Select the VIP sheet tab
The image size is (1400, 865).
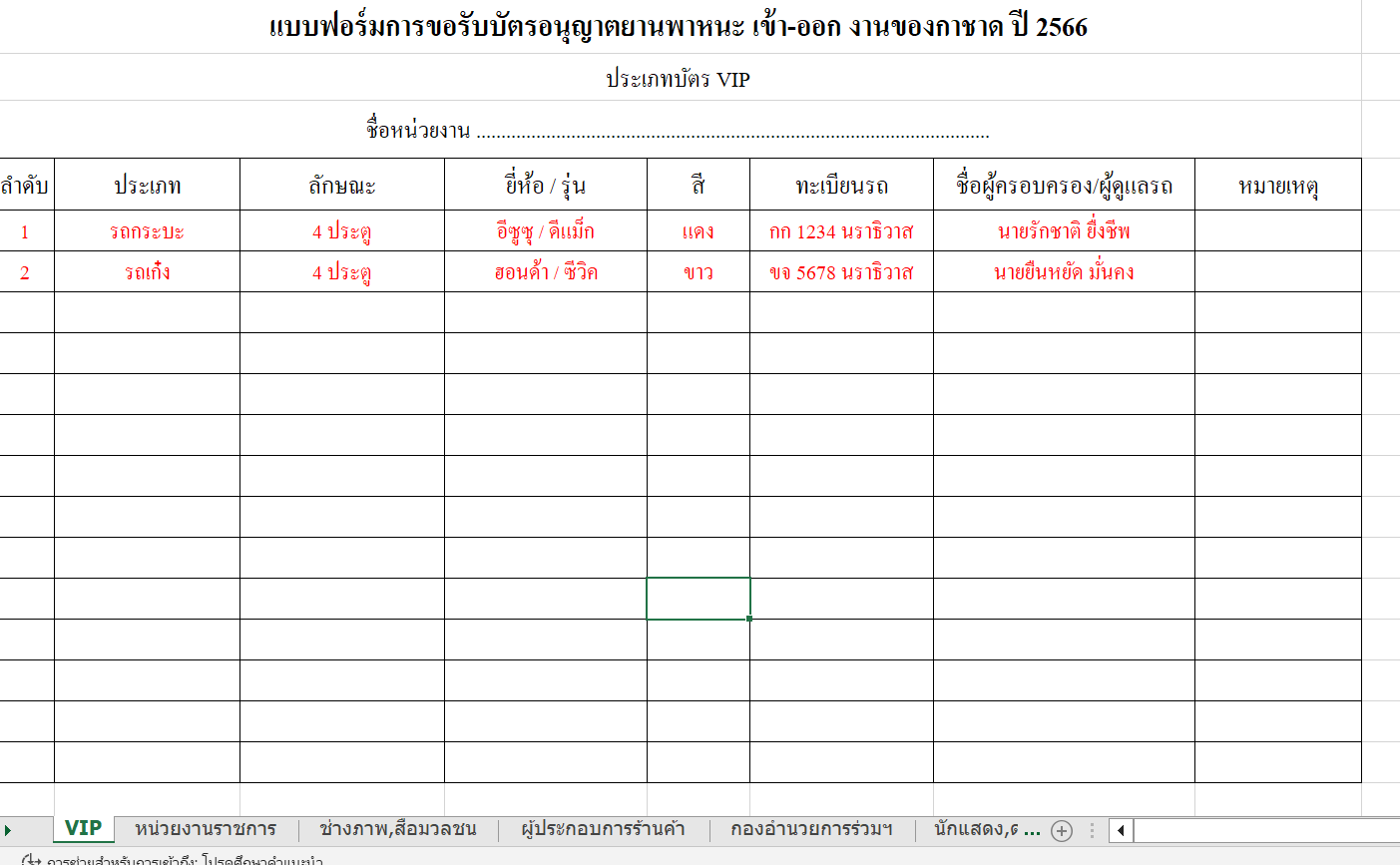pos(83,828)
